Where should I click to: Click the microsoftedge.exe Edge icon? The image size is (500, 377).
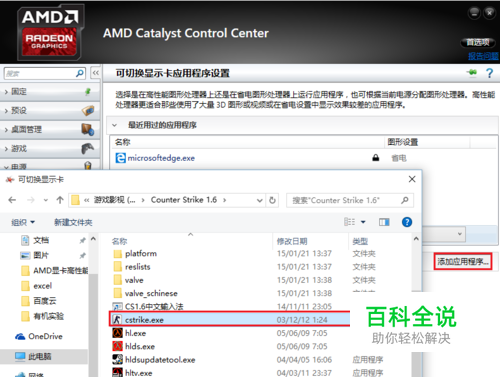click(x=120, y=158)
